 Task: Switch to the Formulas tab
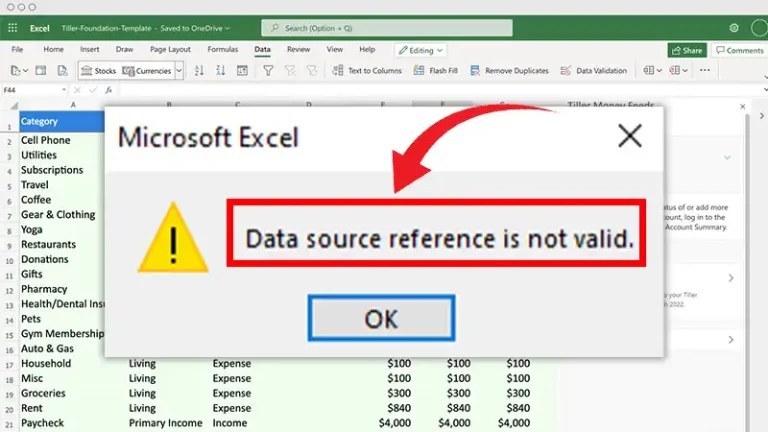(x=222, y=49)
